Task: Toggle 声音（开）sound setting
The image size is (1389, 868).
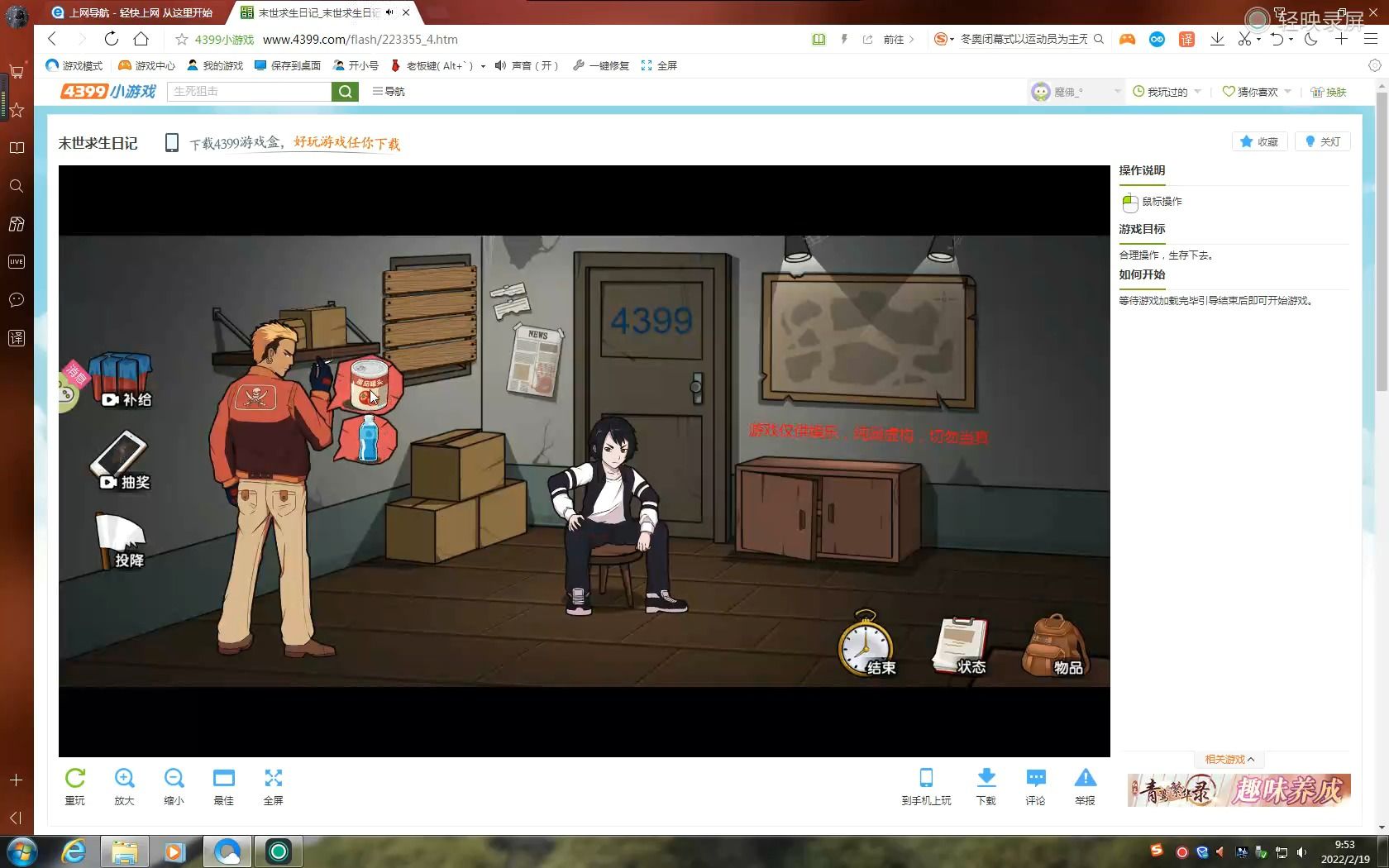Action: click(x=527, y=65)
